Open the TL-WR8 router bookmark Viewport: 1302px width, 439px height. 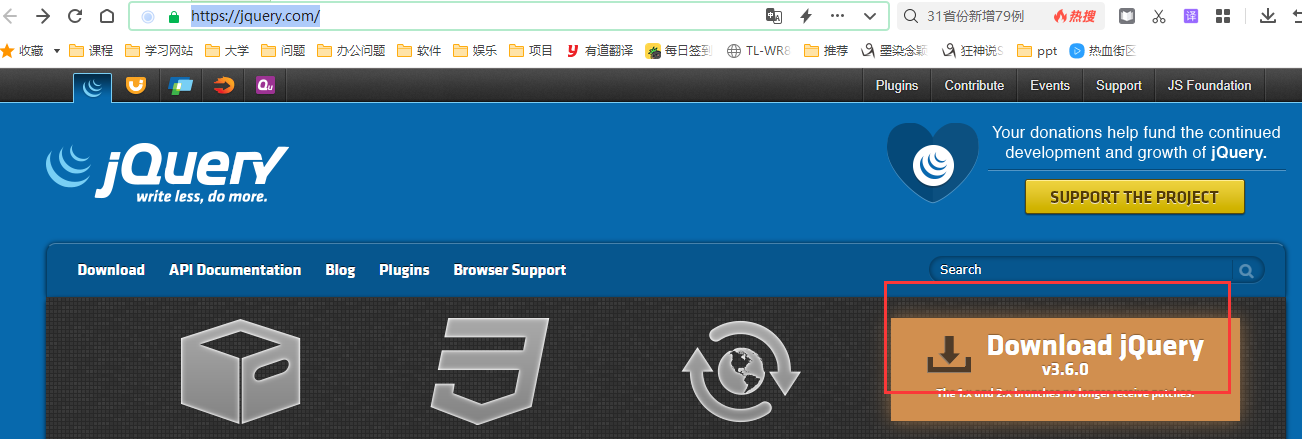click(x=759, y=50)
